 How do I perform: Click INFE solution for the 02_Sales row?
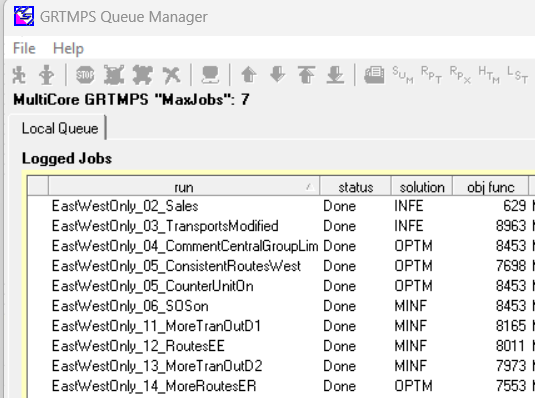tap(409, 206)
